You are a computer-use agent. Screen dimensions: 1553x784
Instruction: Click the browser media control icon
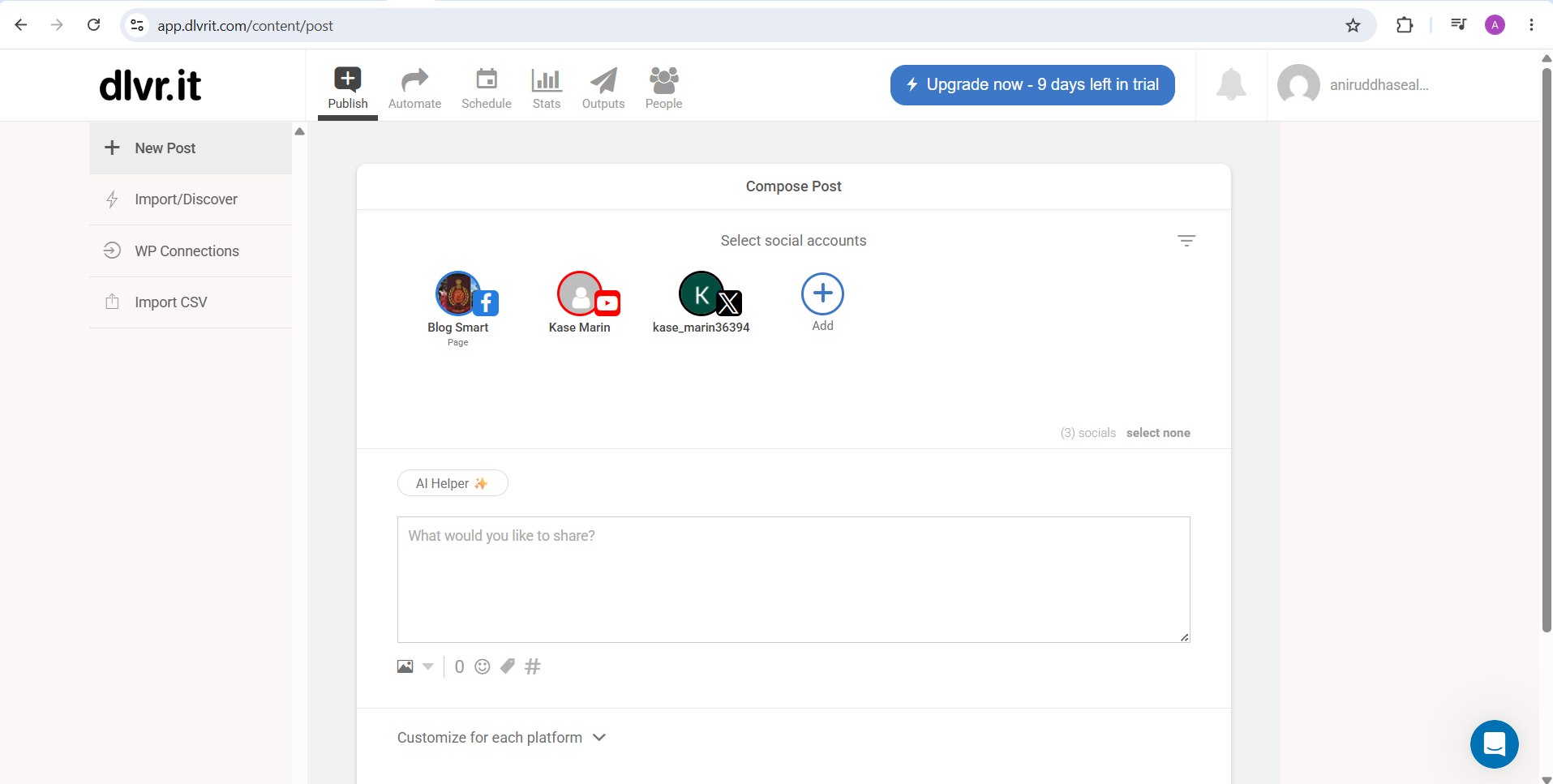1458,25
